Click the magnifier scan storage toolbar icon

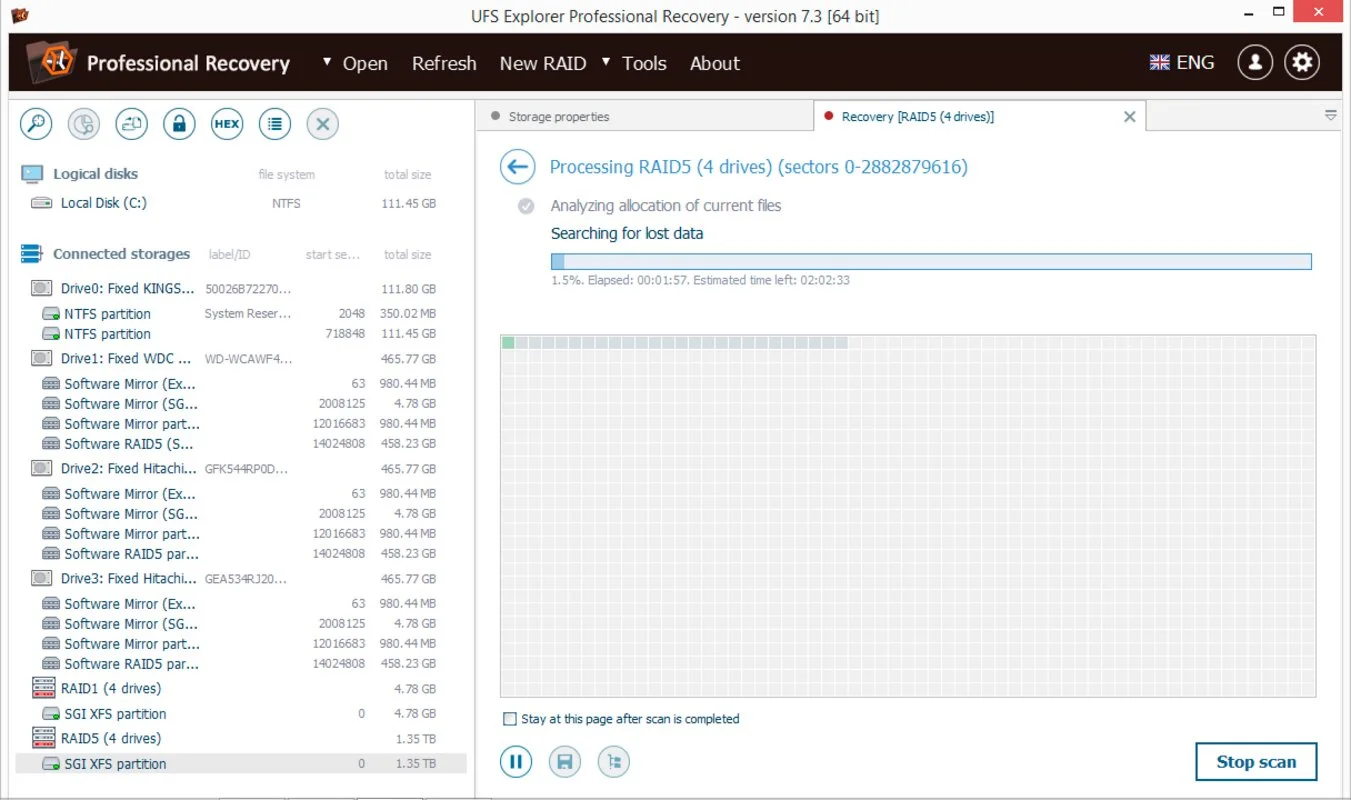click(x=37, y=124)
